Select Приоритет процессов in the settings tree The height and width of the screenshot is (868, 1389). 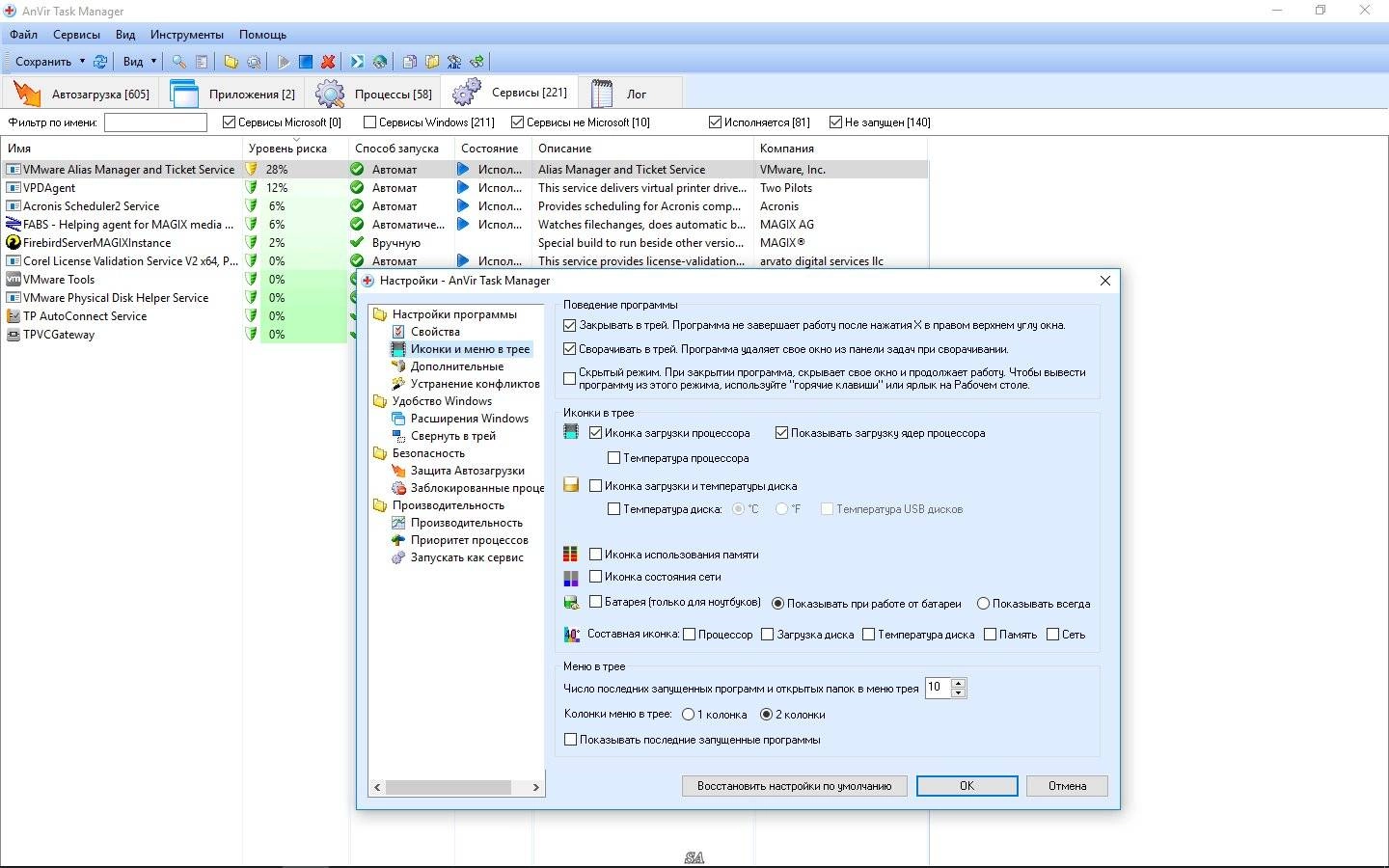click(469, 539)
